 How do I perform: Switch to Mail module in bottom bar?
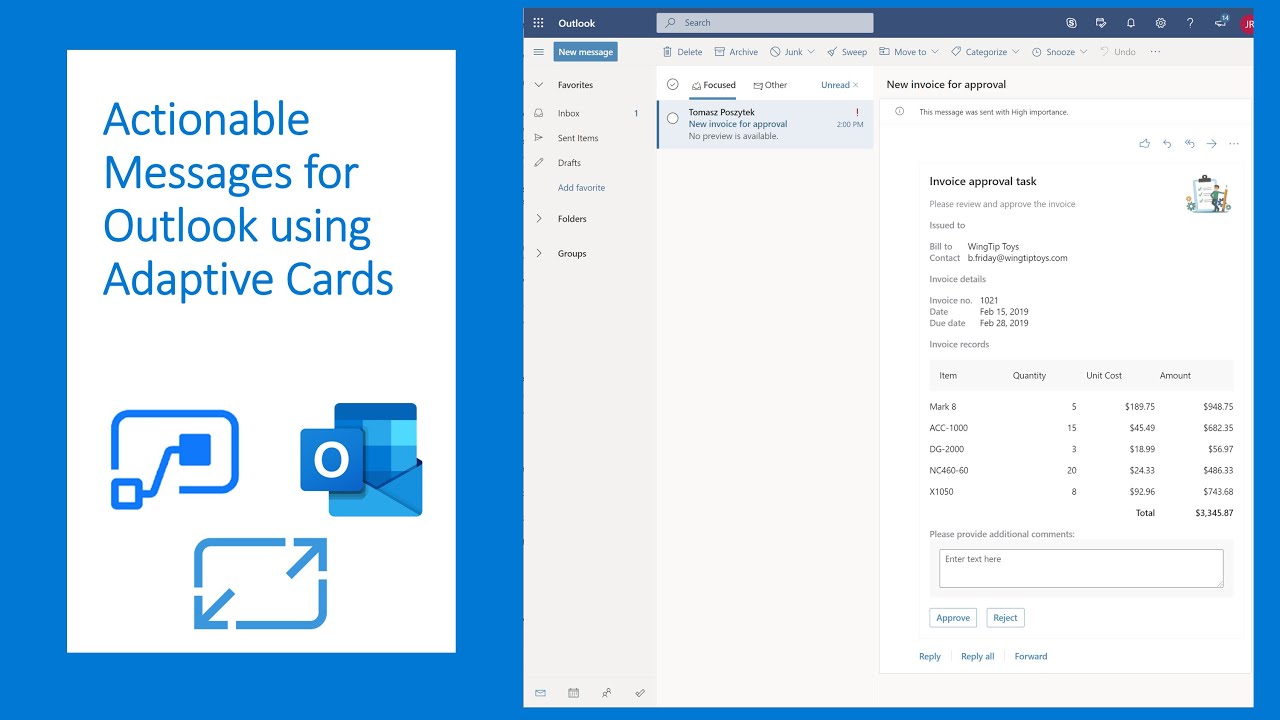540,692
